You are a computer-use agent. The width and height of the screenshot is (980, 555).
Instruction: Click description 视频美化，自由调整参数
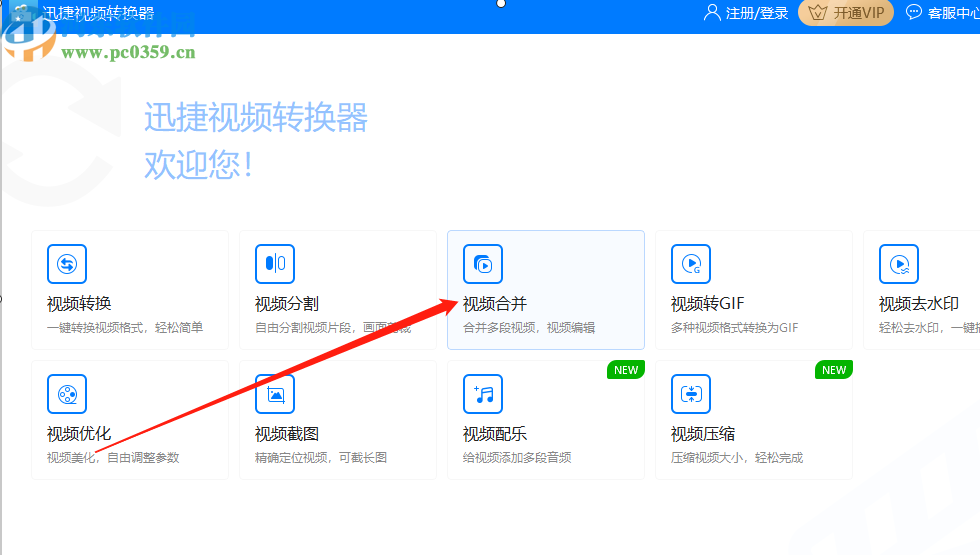[x=113, y=458]
